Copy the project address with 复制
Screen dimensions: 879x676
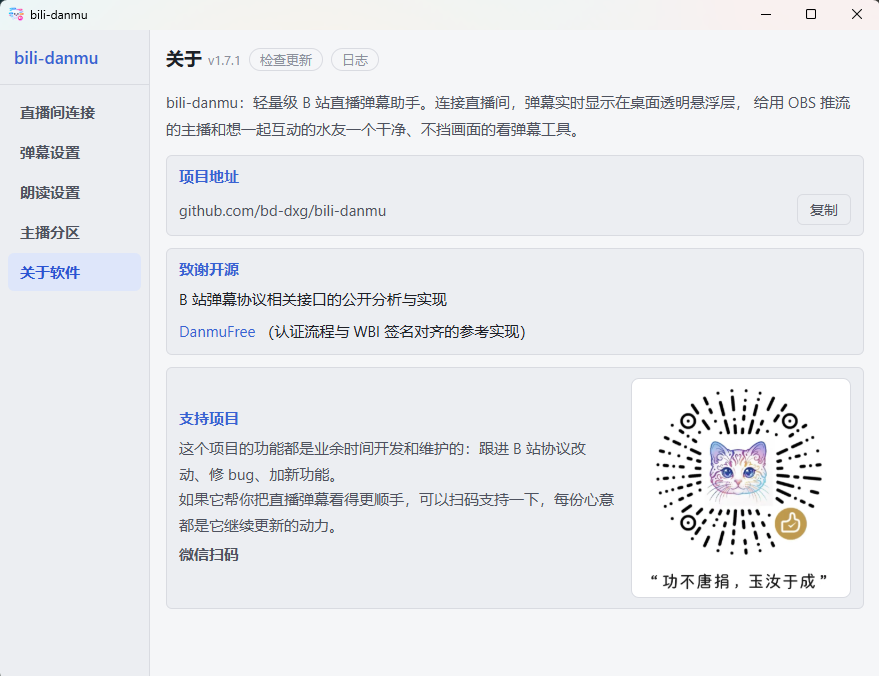824,210
